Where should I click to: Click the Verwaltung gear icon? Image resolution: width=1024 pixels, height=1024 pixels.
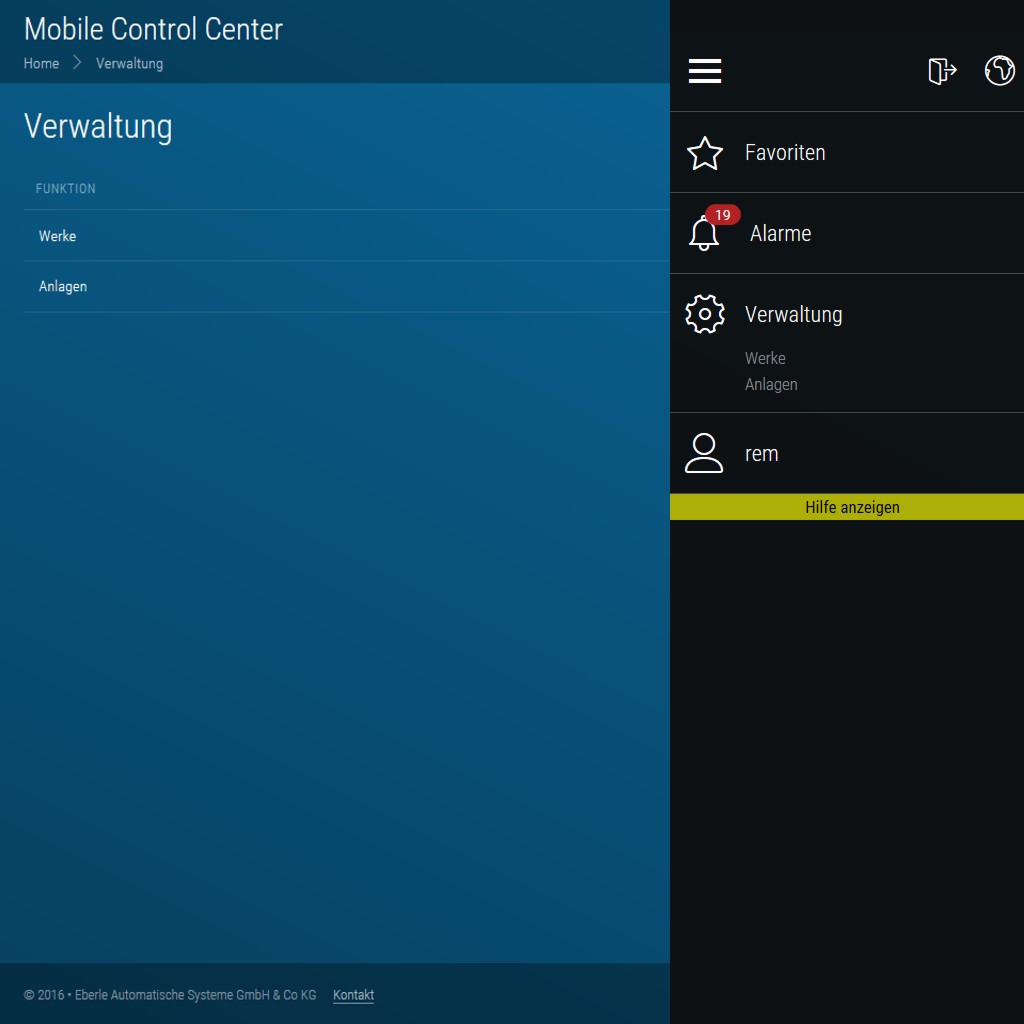705,314
